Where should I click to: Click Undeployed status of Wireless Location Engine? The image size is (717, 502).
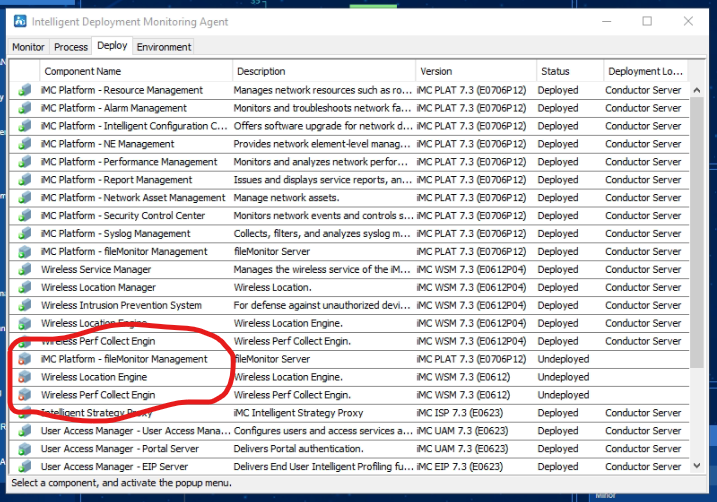click(x=563, y=377)
